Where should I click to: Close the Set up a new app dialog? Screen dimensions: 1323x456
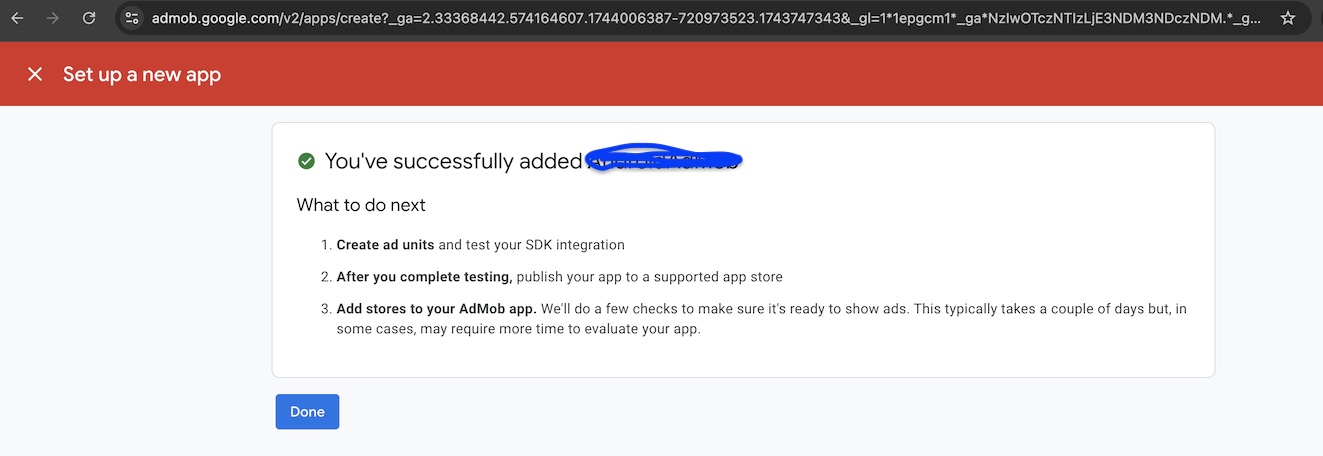coord(35,74)
